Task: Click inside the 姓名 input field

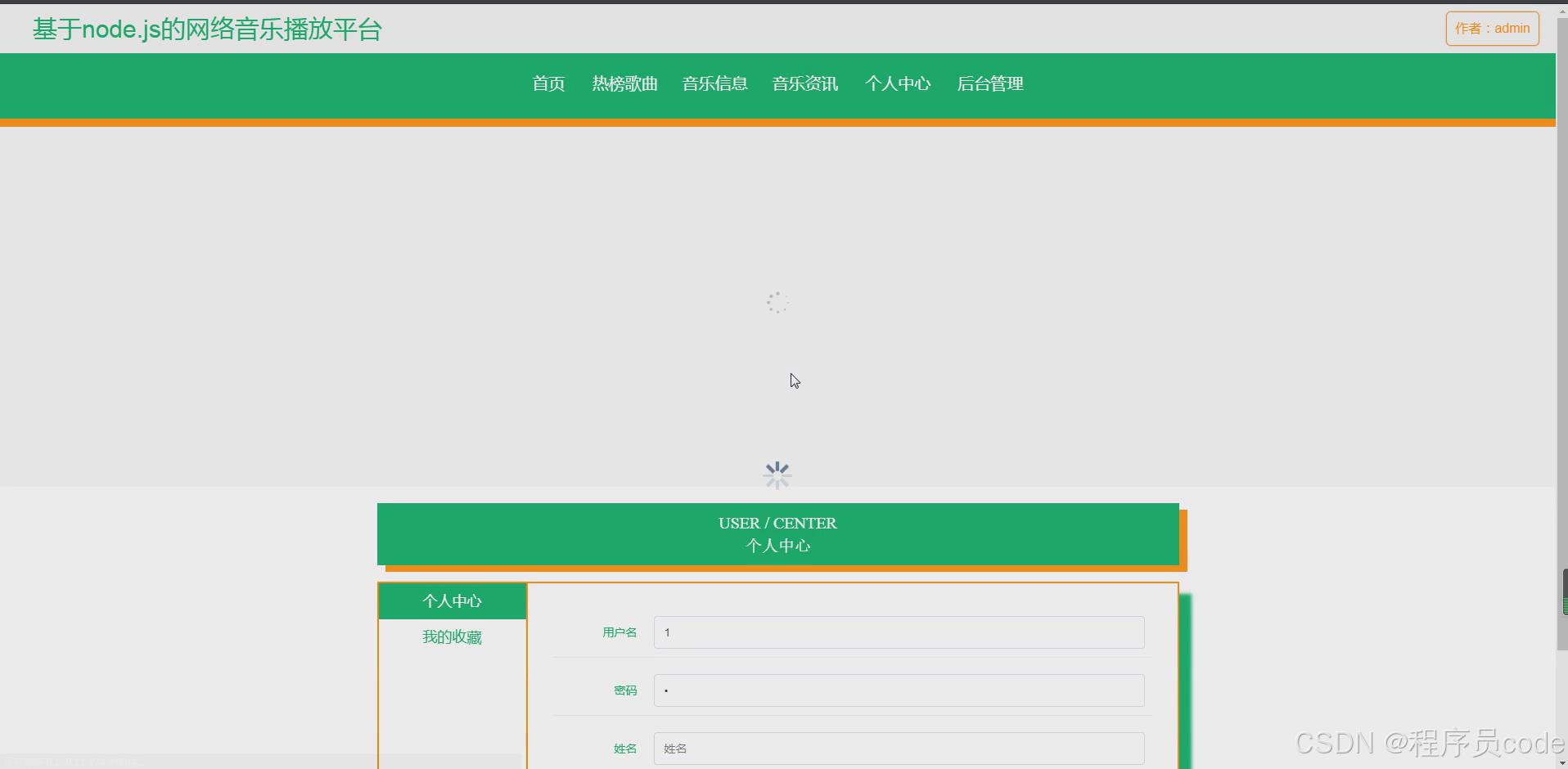Action: tap(897, 748)
